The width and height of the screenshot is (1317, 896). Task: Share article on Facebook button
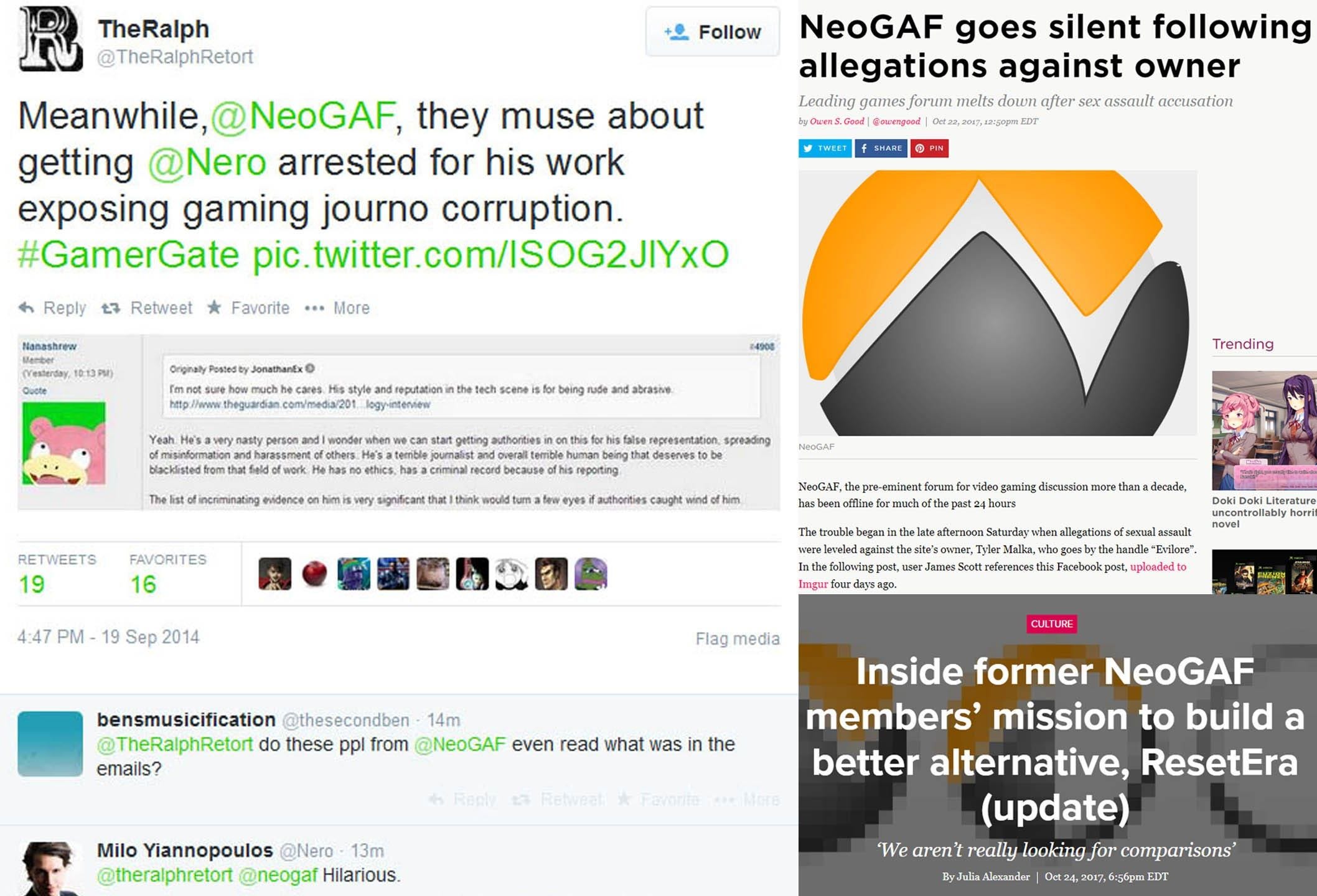click(881, 148)
